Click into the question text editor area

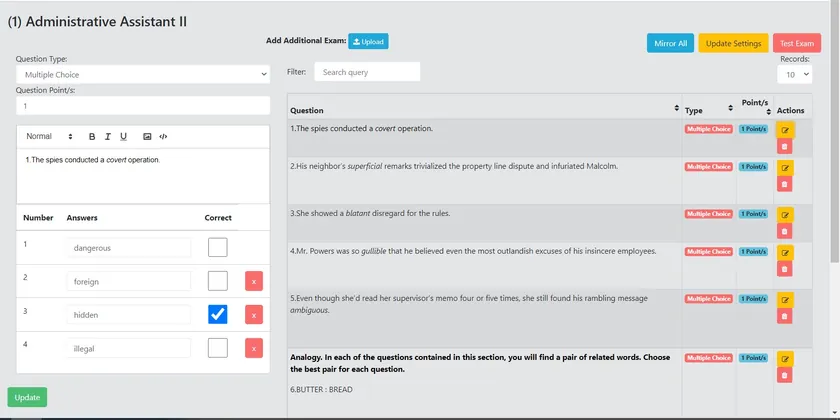[143, 176]
